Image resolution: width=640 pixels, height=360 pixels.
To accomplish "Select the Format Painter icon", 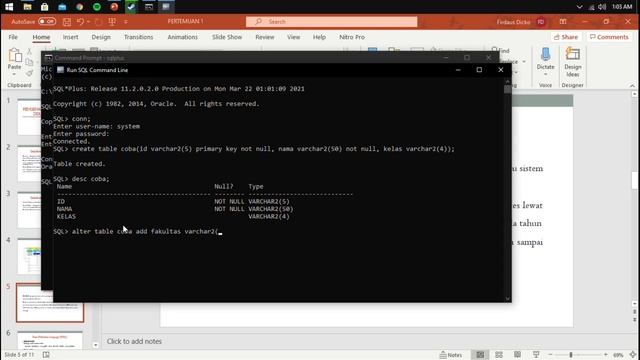I will click(29, 73).
